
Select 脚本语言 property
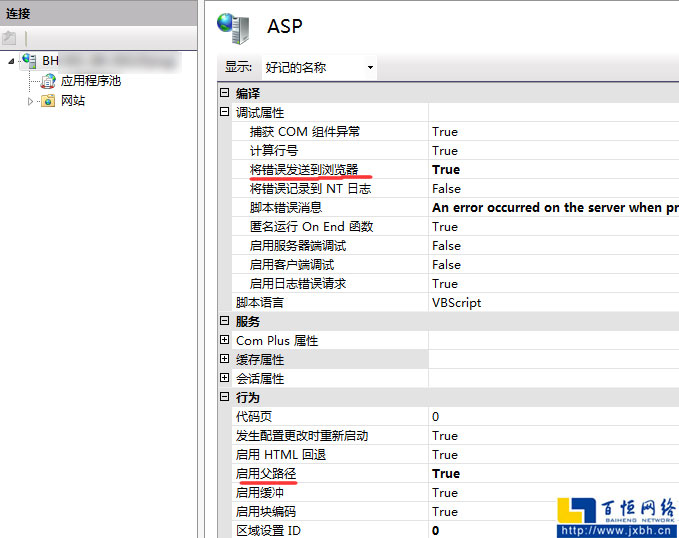[x=260, y=303]
